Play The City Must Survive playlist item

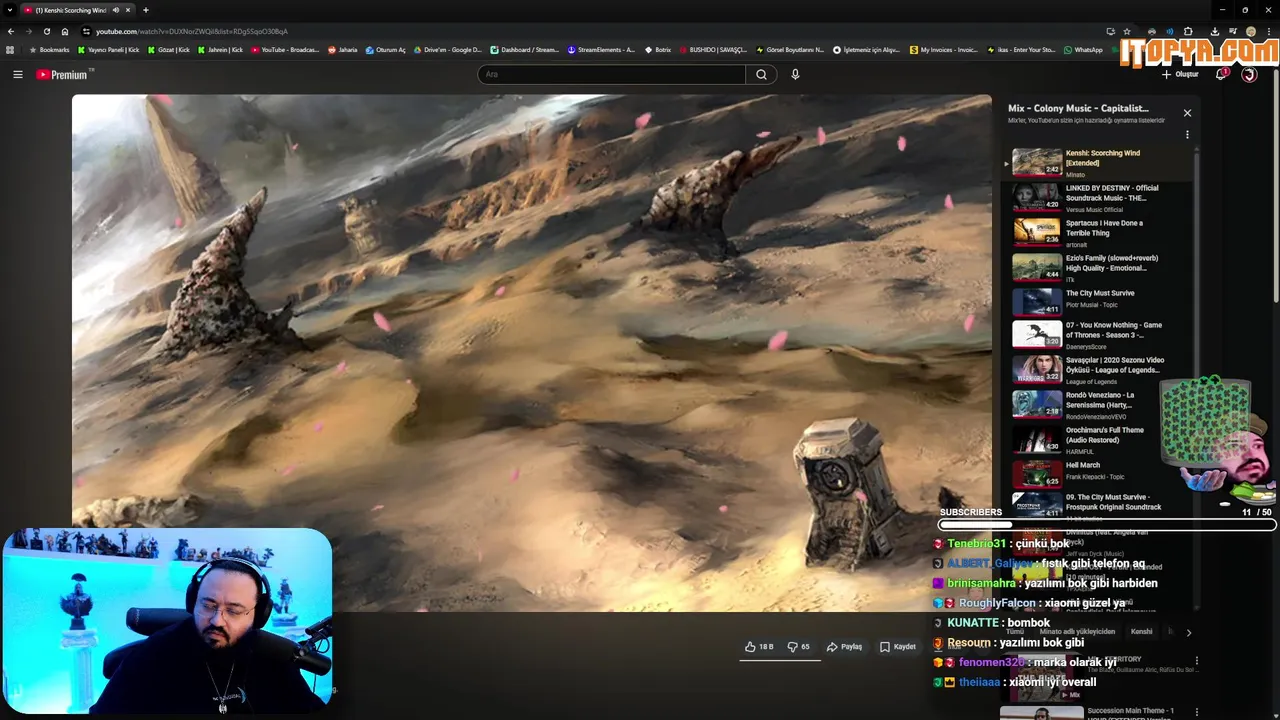tap(1098, 301)
